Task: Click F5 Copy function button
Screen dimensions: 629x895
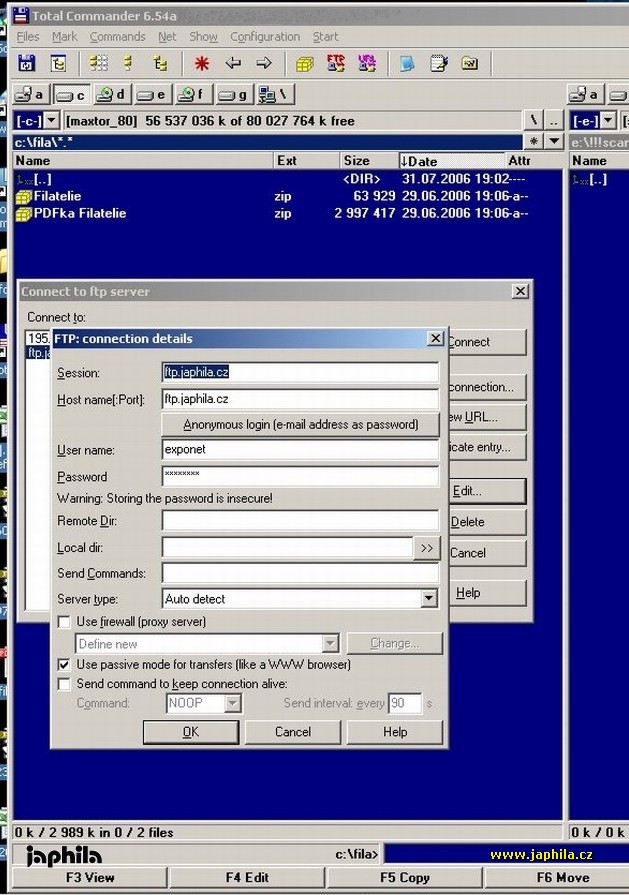Action: tap(405, 878)
